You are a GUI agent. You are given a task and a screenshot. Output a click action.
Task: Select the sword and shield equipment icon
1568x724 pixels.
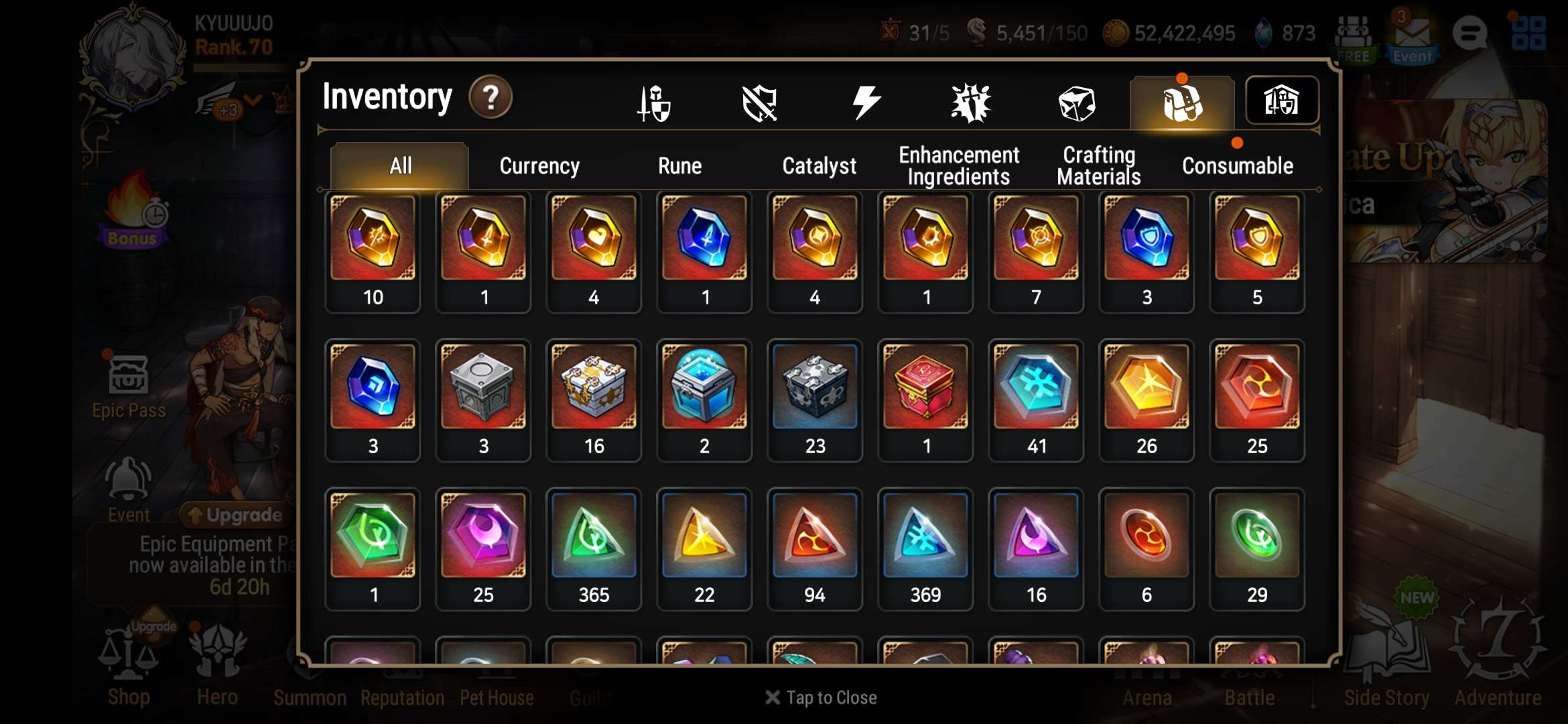tap(653, 103)
